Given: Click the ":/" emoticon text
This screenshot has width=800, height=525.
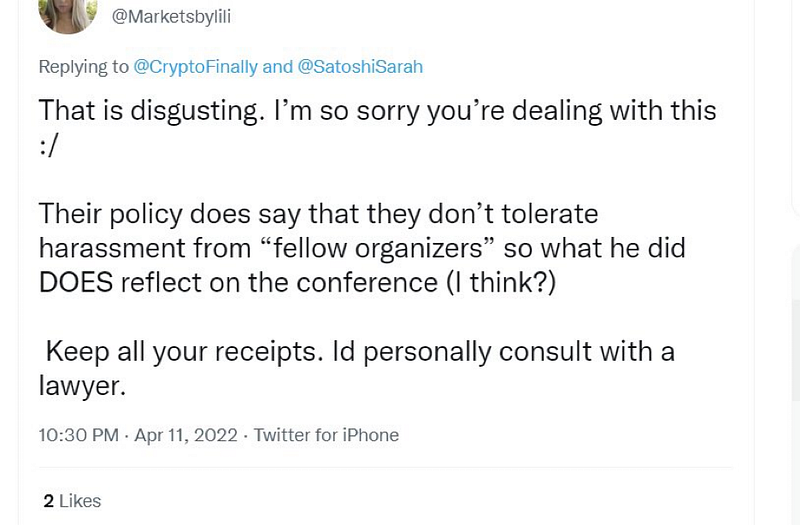Looking at the screenshot, I should click(51, 145).
